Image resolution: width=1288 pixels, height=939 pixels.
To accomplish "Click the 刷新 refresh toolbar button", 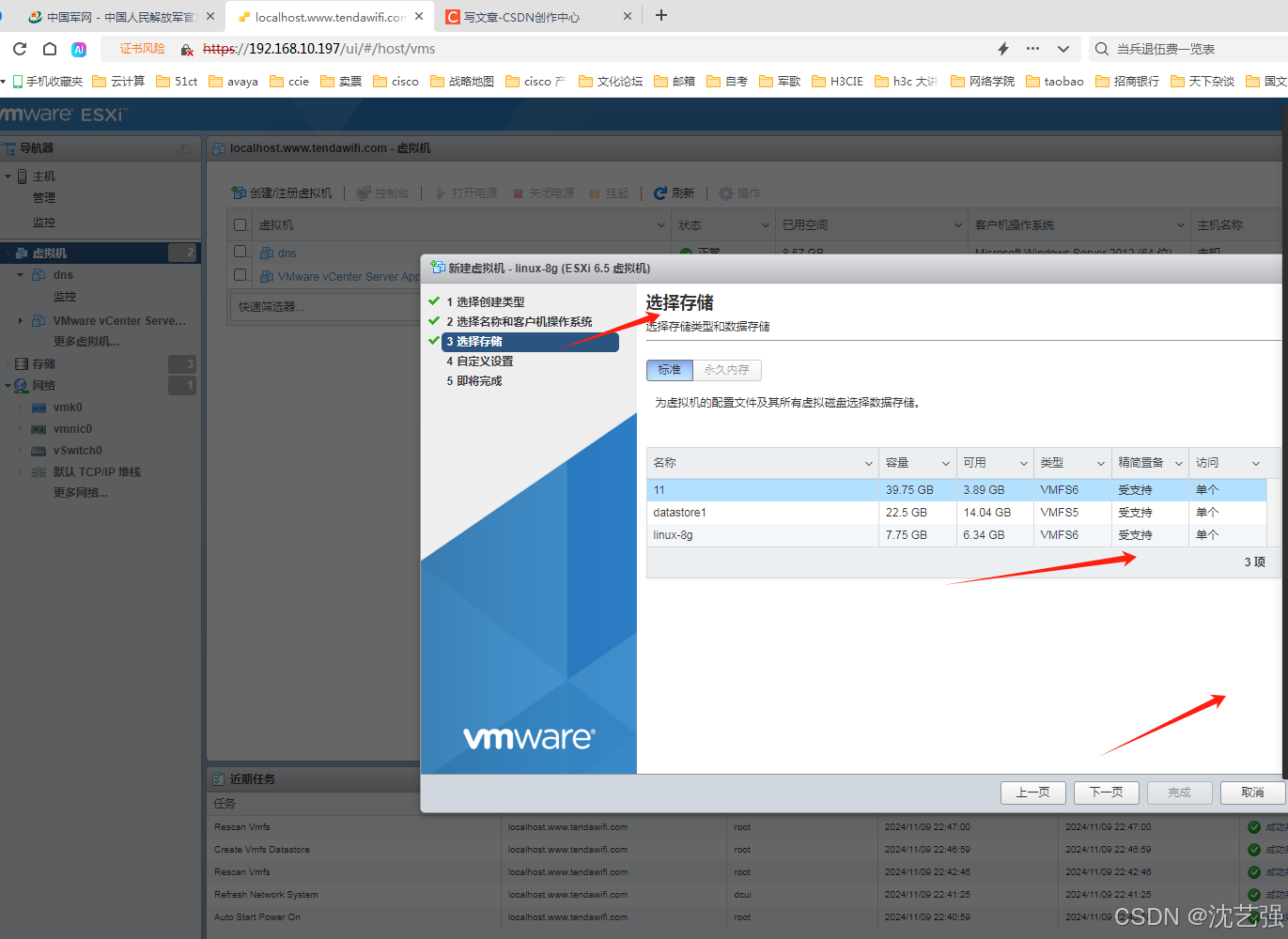I will pos(675,192).
